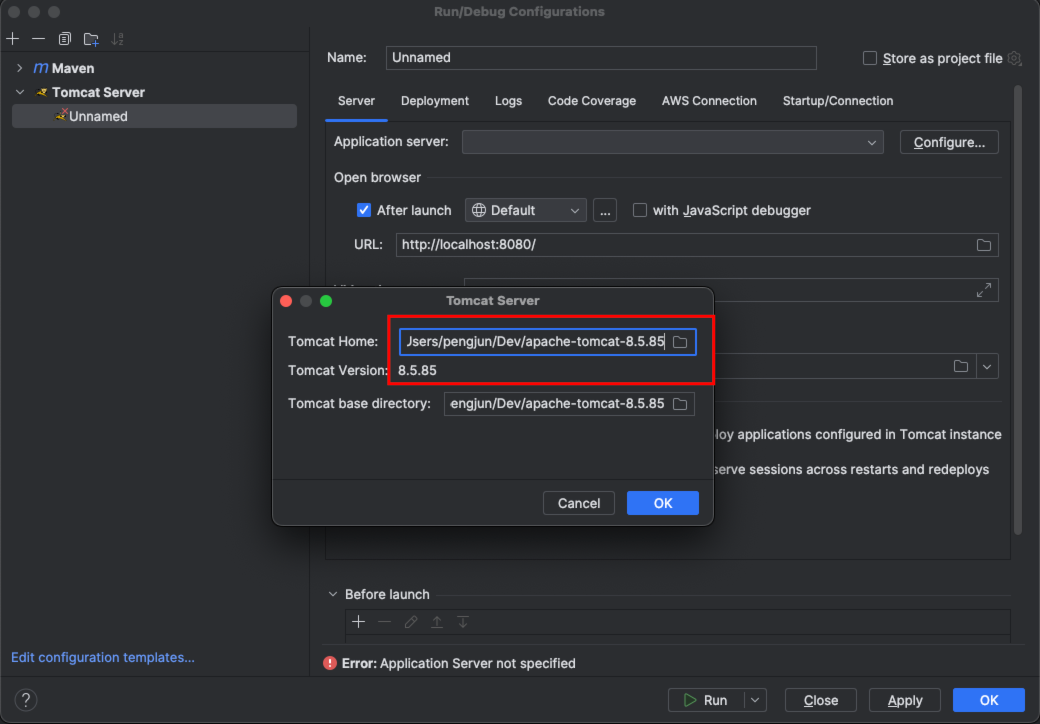Click the vertical scrollbar of settings panel

1018,310
